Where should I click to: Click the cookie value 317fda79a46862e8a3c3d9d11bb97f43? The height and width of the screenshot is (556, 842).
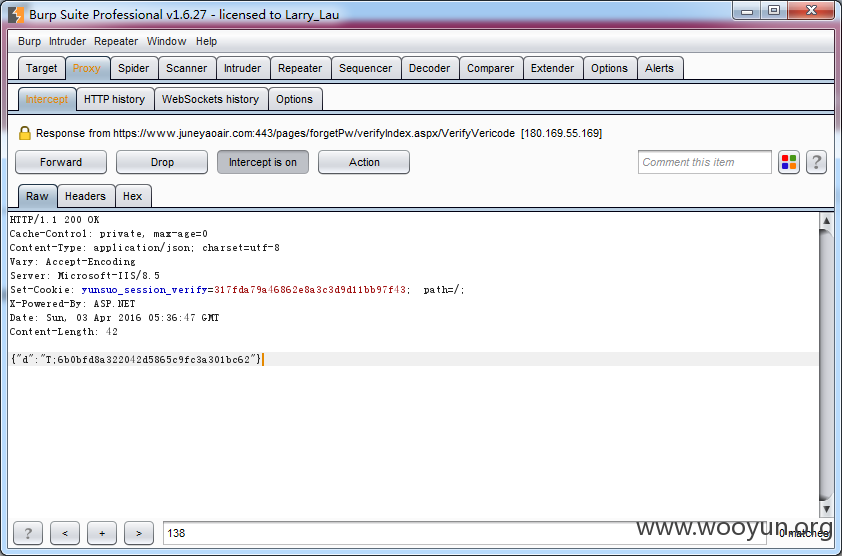pyautogui.click(x=310, y=290)
